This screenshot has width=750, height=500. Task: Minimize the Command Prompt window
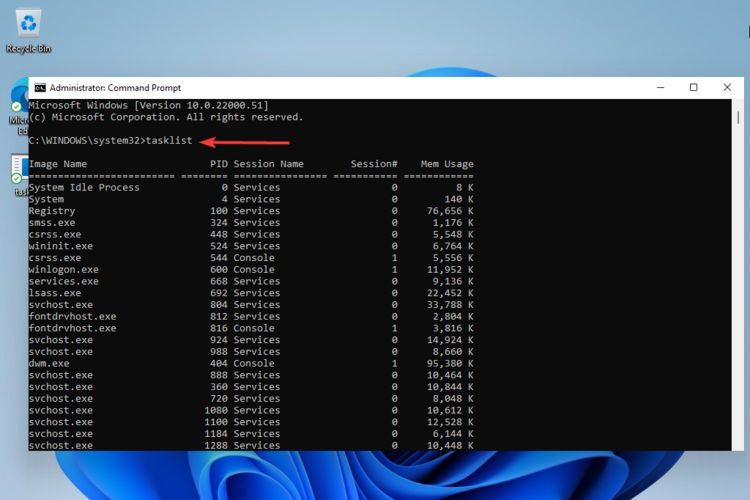[x=661, y=88]
